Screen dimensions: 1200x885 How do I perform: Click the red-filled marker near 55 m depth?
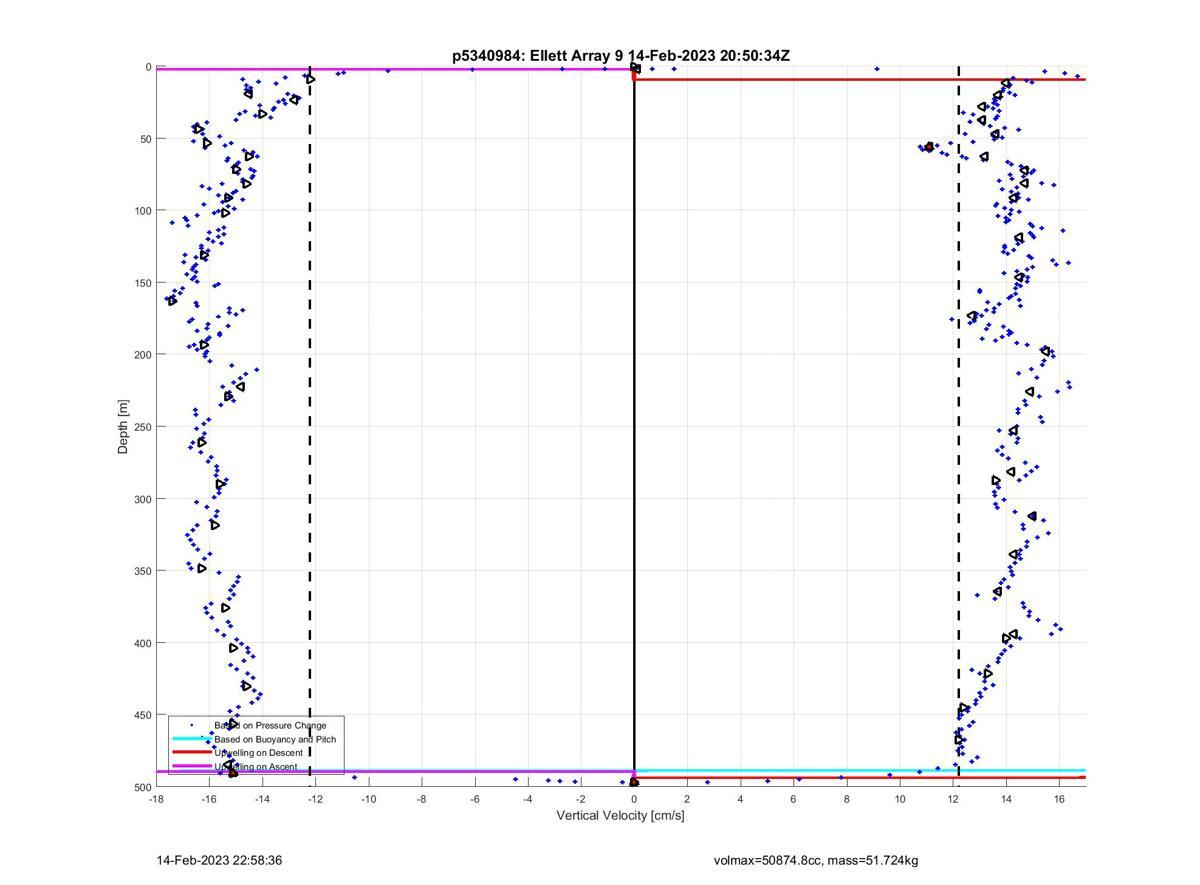coord(929,147)
